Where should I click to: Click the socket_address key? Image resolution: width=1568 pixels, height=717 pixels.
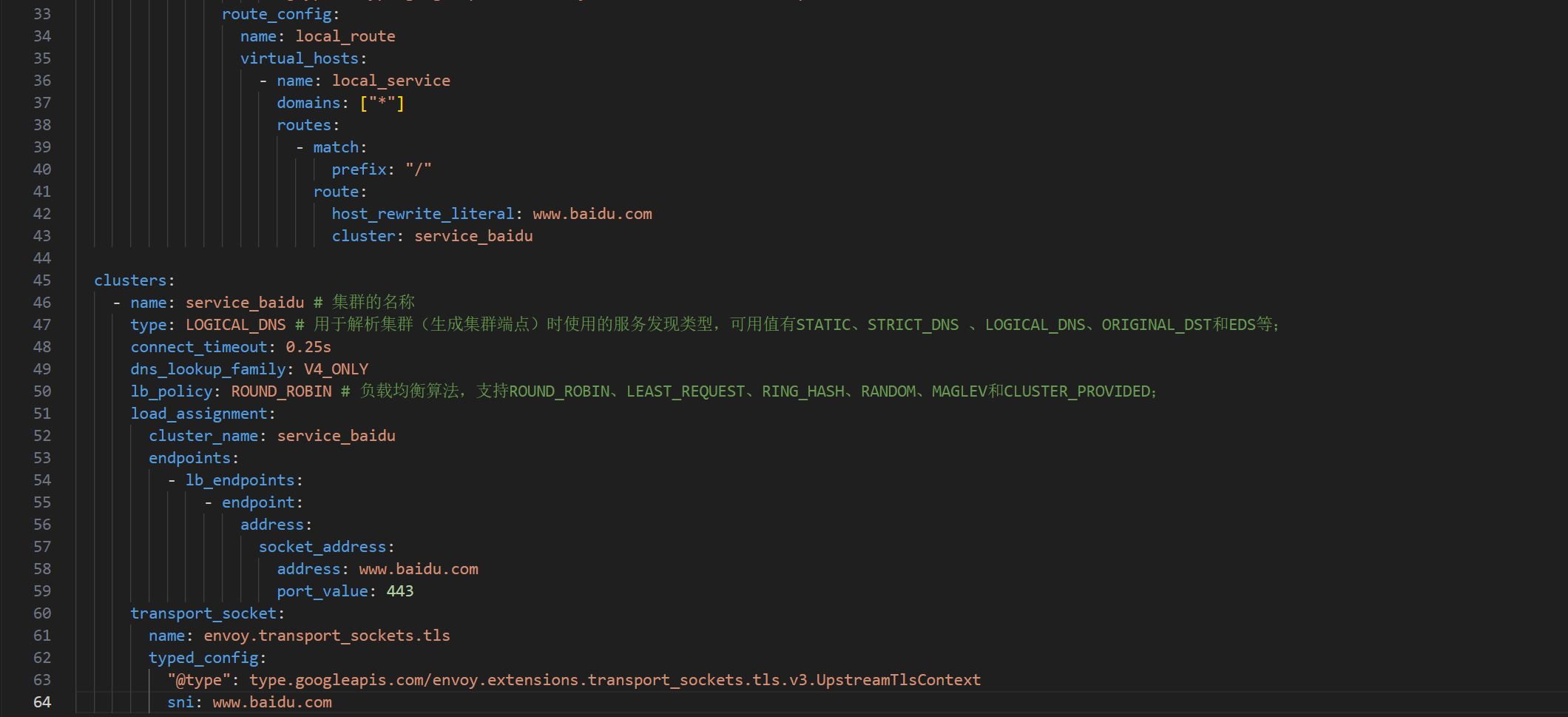[322, 547]
